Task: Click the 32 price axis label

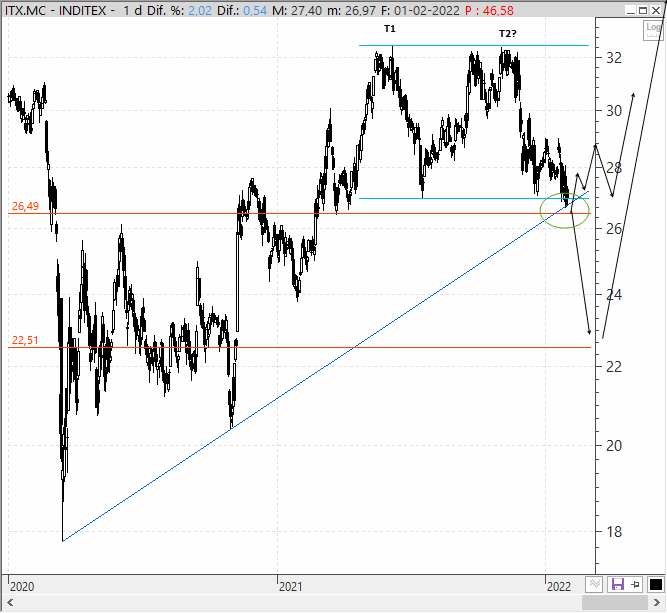Action: pyautogui.click(x=614, y=57)
